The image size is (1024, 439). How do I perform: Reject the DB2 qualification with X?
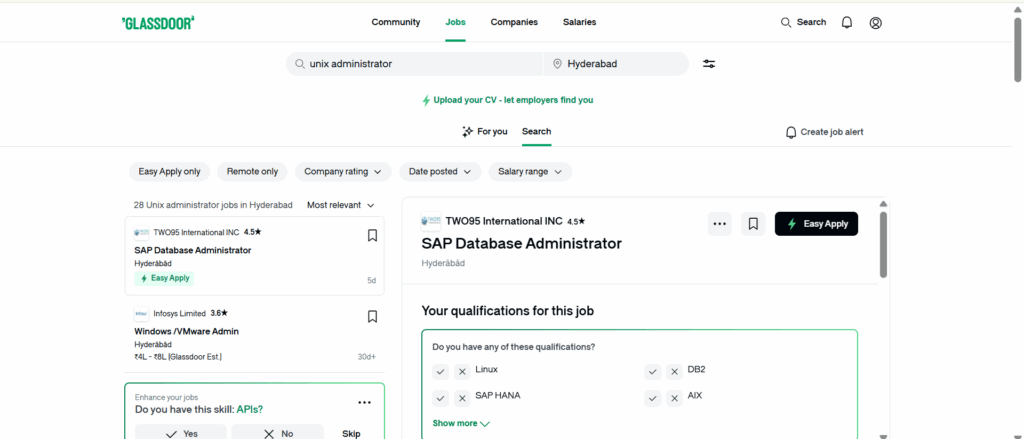pyautogui.click(x=674, y=371)
